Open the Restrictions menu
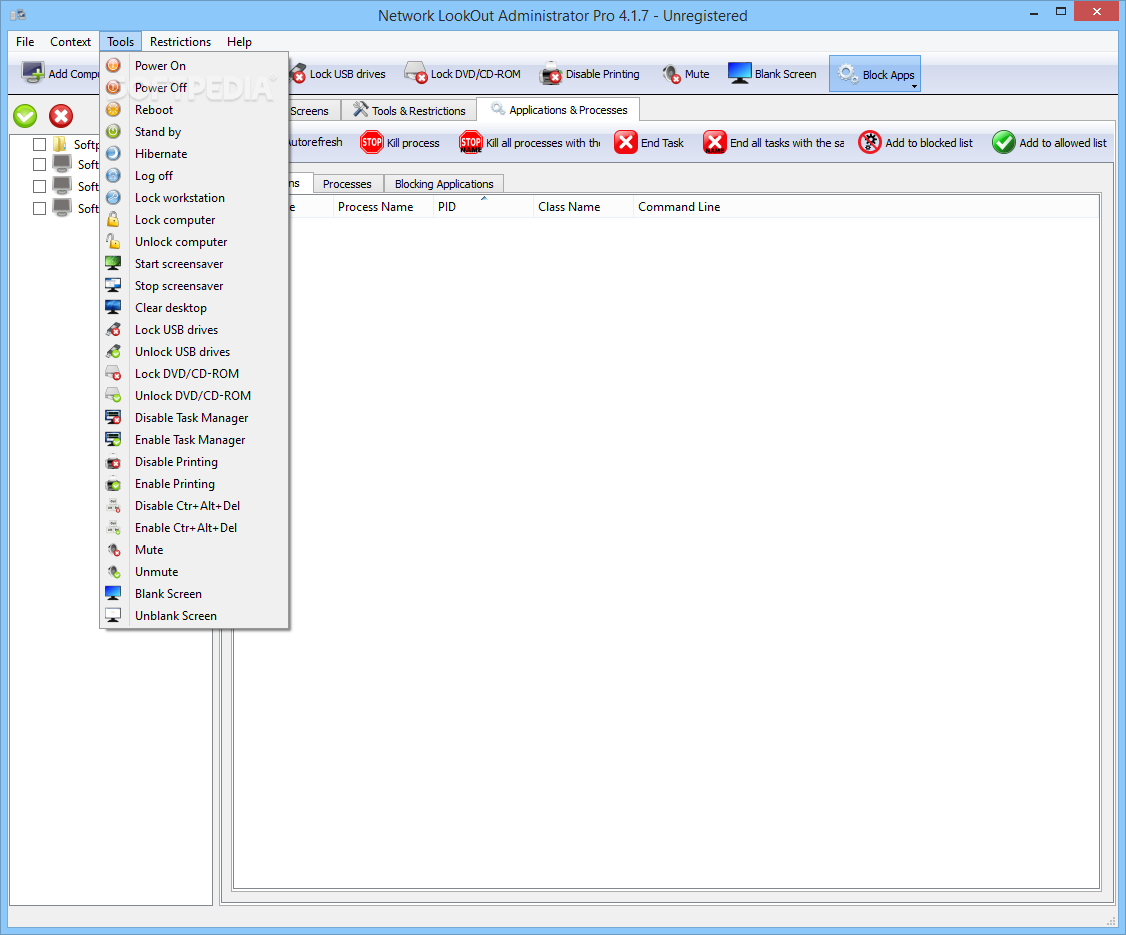1126x935 pixels. tap(180, 42)
